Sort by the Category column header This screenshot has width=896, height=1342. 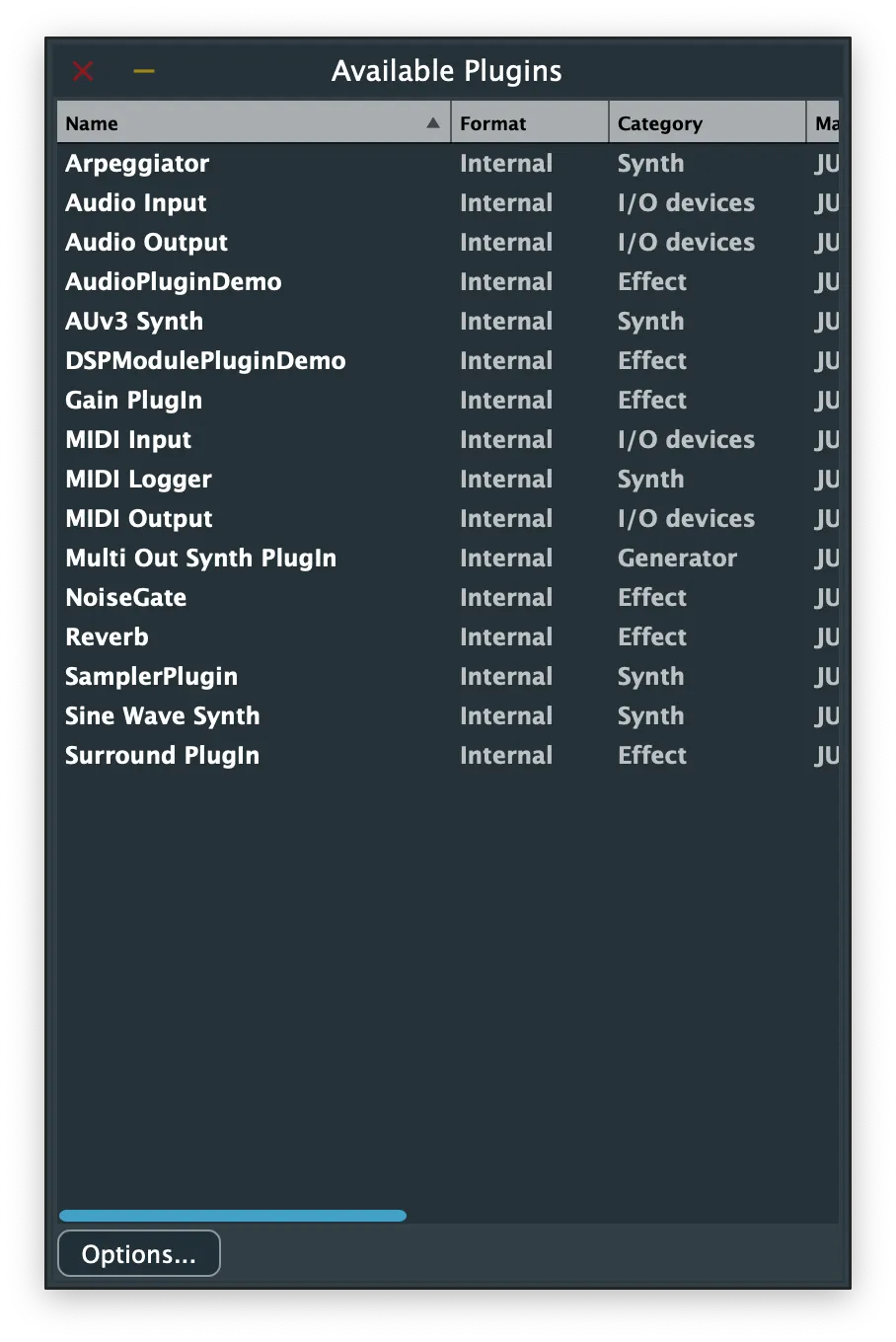tap(707, 123)
